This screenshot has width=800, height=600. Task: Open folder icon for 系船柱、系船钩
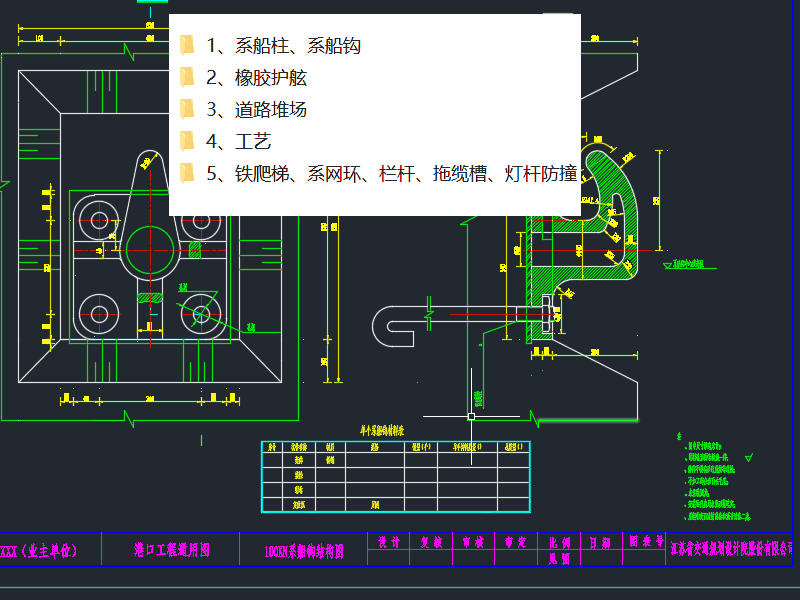[x=187, y=45]
